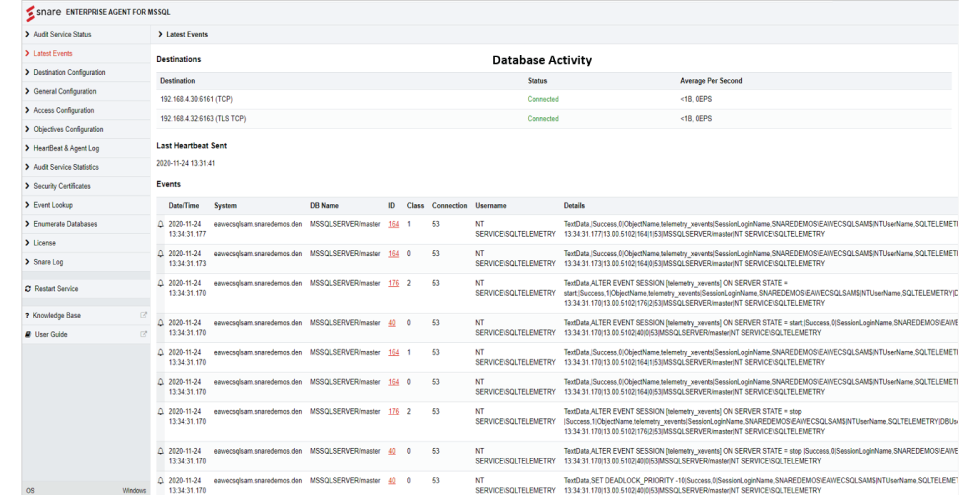The image size is (980, 495).
Task: Open HeartBeat & Agent Log
Action: click(x=66, y=148)
